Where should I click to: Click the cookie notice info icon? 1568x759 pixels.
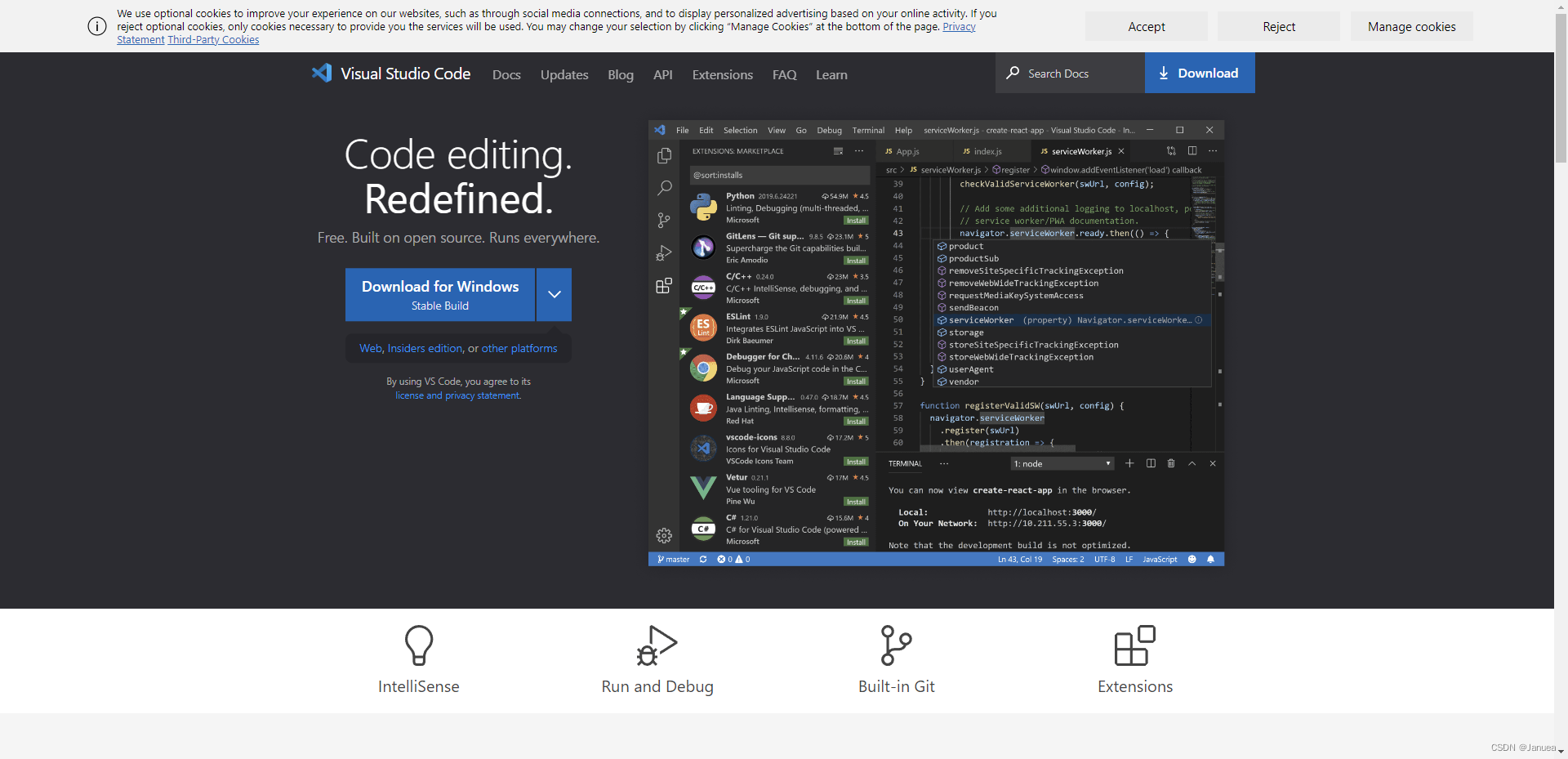[97, 26]
